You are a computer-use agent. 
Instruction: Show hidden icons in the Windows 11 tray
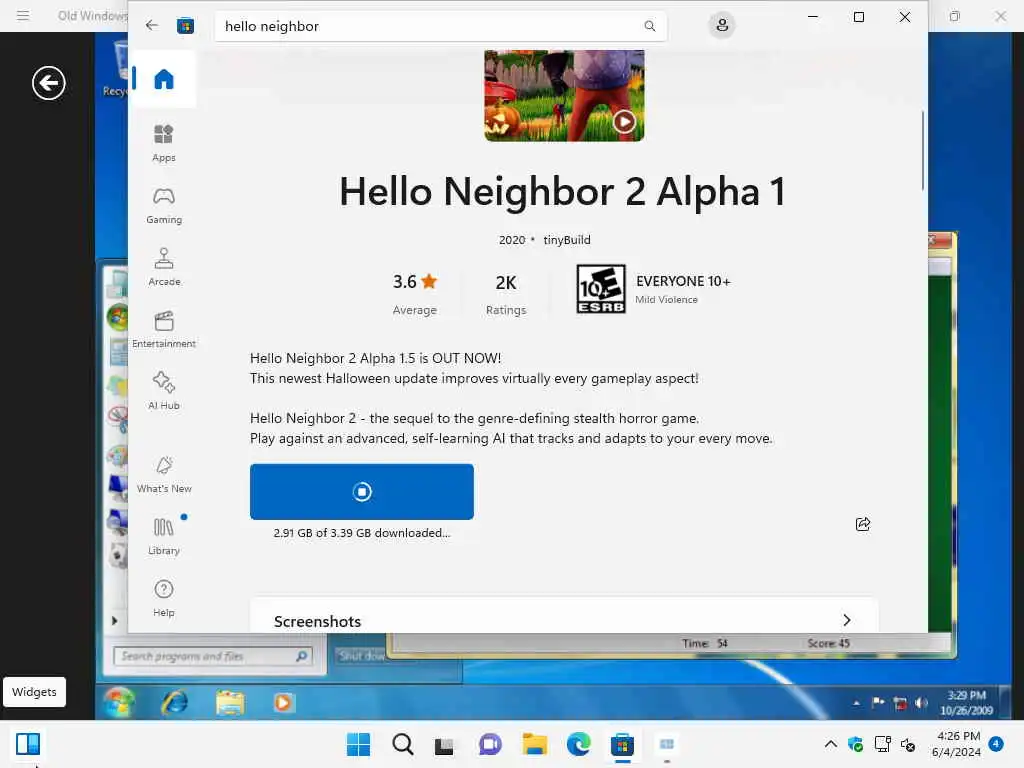coord(831,744)
